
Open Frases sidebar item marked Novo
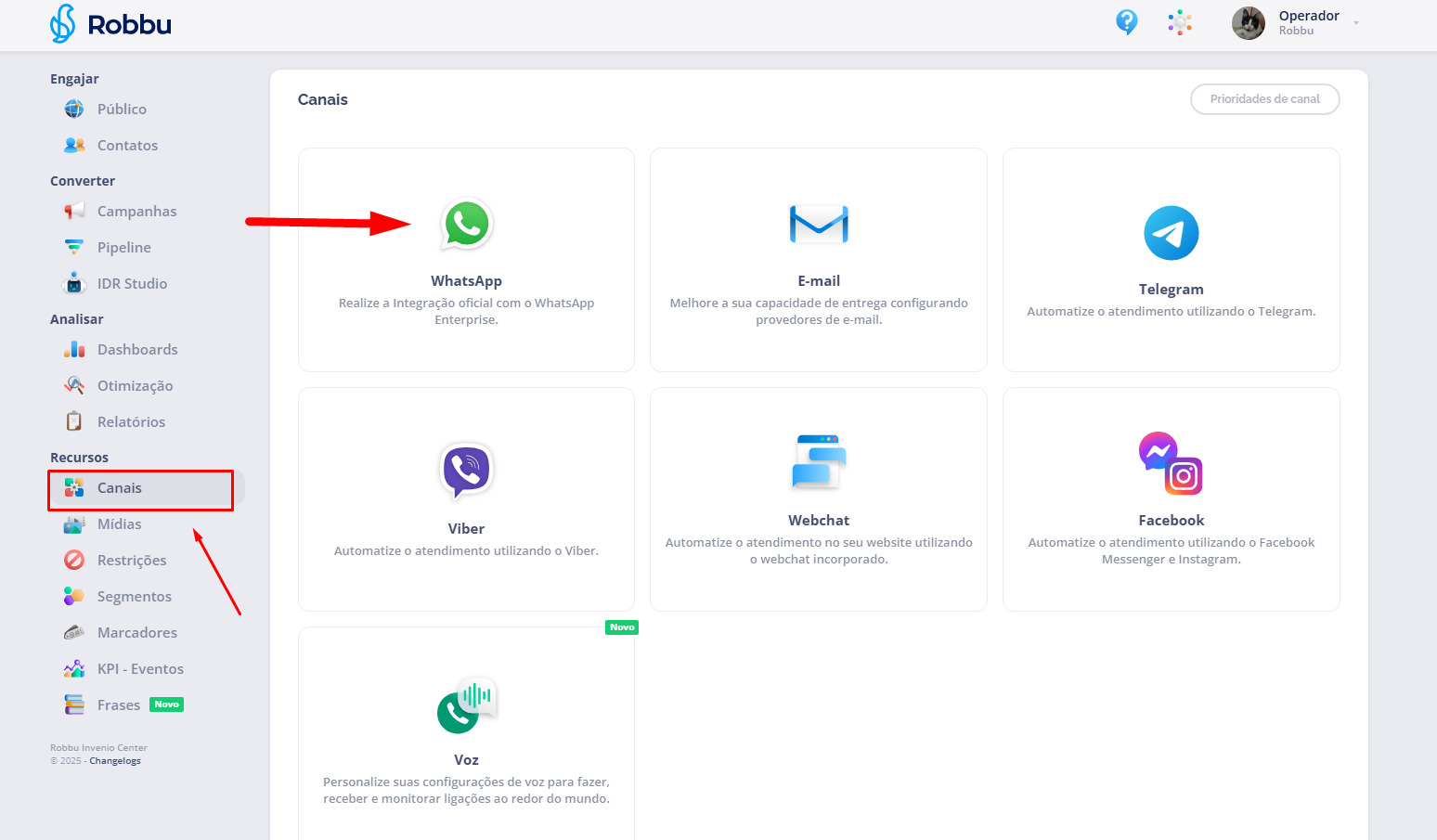pos(119,705)
